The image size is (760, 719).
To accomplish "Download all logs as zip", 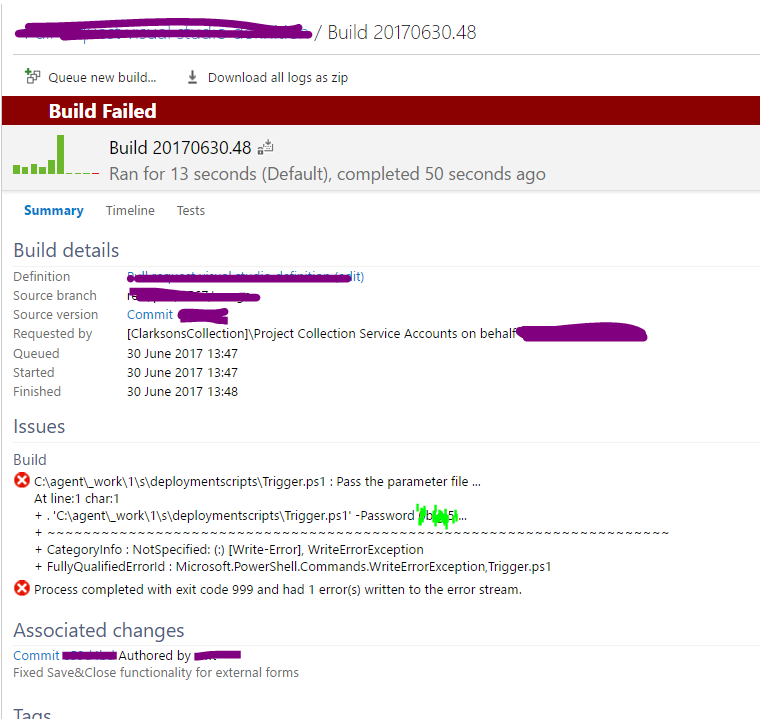I will click(278, 78).
